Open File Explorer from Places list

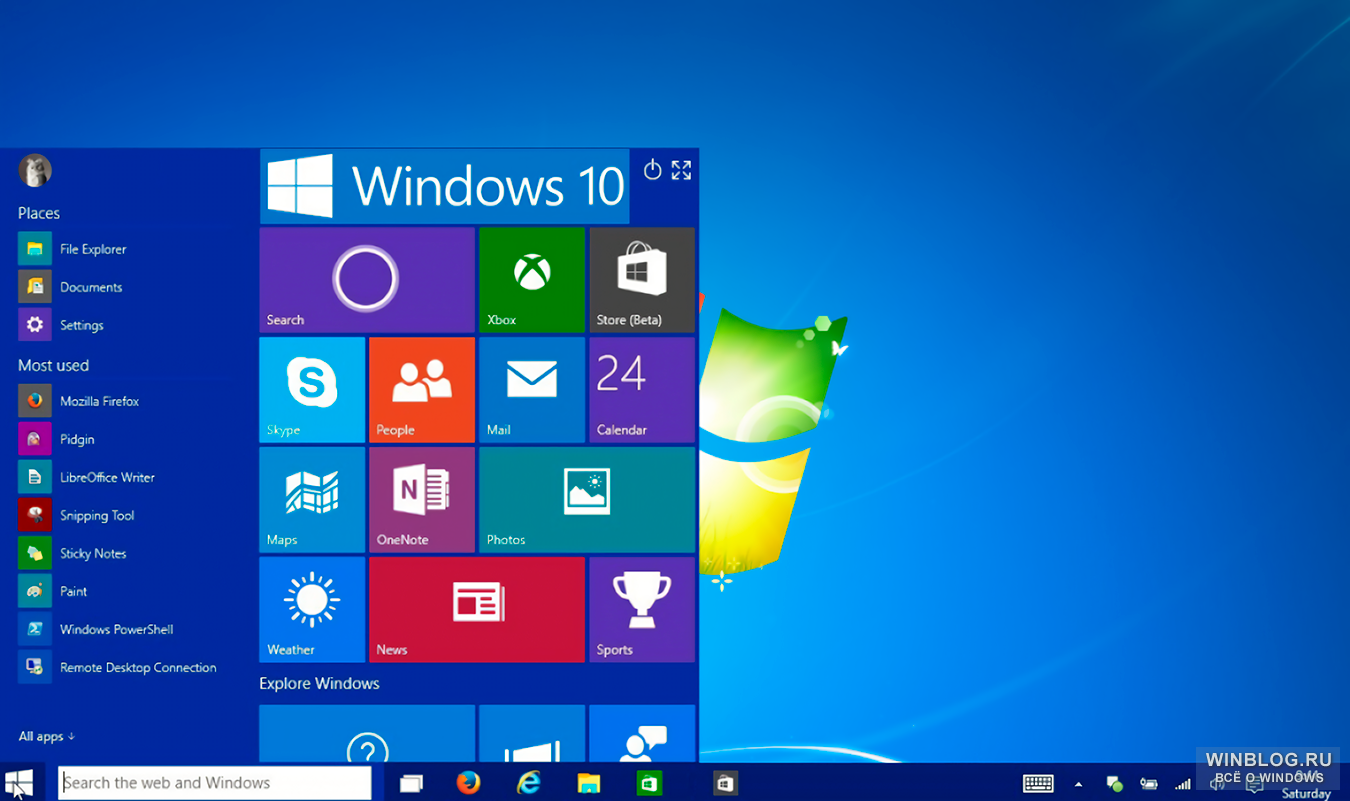(73, 249)
